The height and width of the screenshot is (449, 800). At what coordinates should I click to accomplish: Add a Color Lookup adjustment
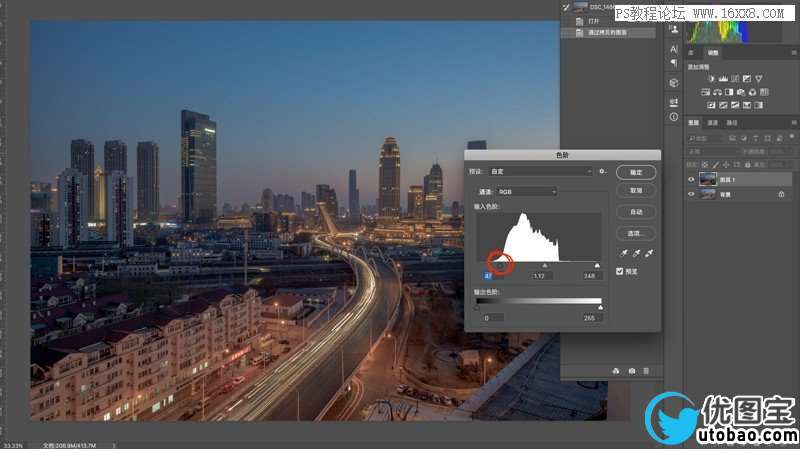tap(764, 92)
